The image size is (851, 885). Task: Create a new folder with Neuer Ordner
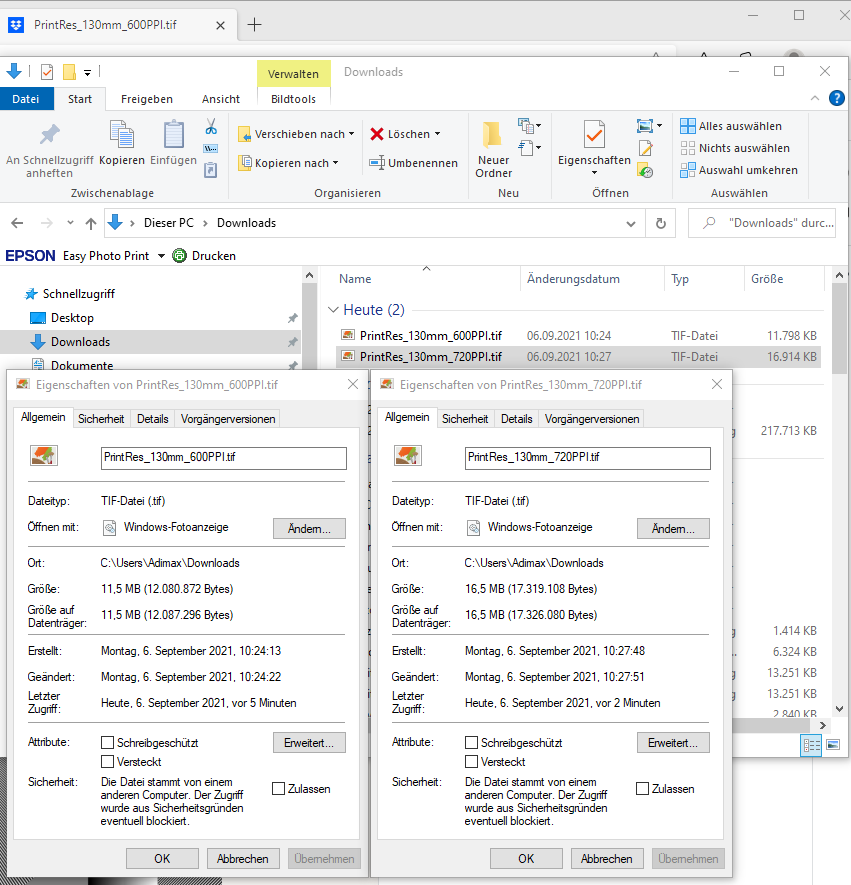point(493,149)
